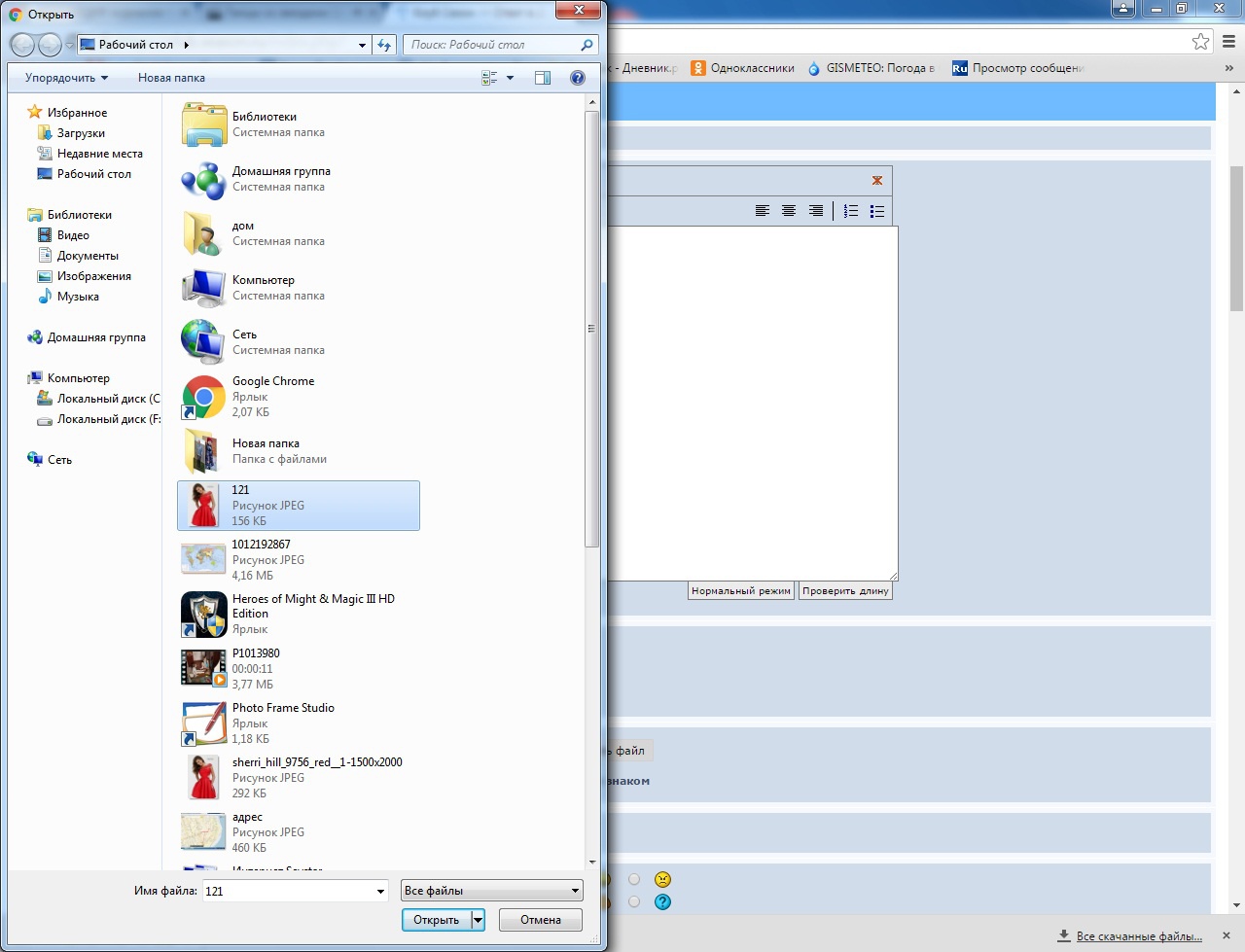Screen dimensions: 1245x952
Task: Open help with the blue question mark icon
Action: click(x=578, y=78)
